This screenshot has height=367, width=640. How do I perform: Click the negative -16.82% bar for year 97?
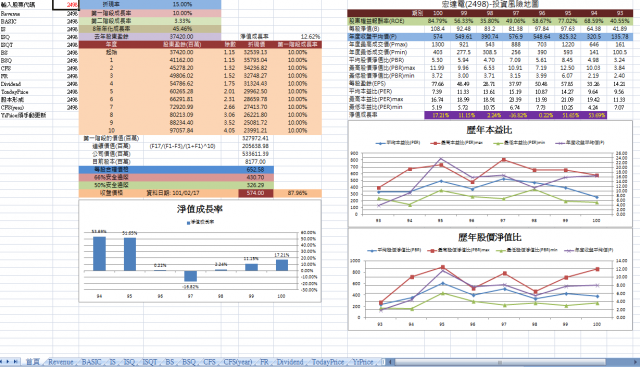[x=191, y=276]
